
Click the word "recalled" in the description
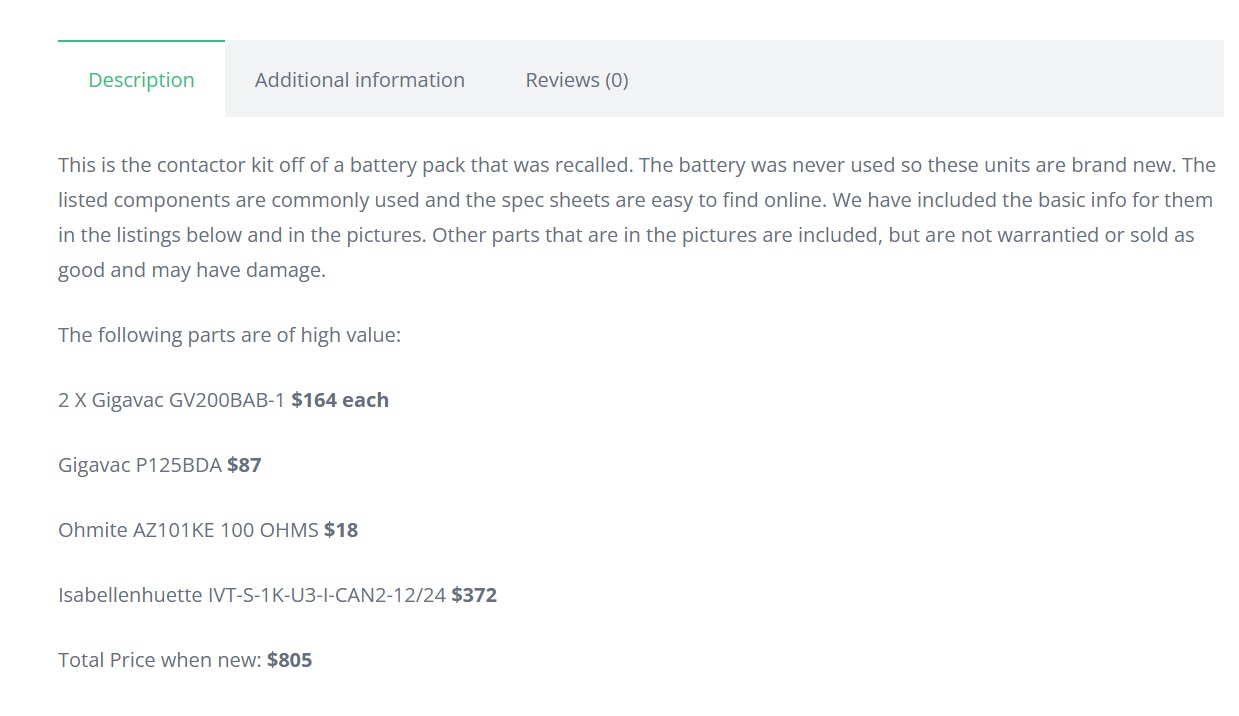tap(595, 165)
